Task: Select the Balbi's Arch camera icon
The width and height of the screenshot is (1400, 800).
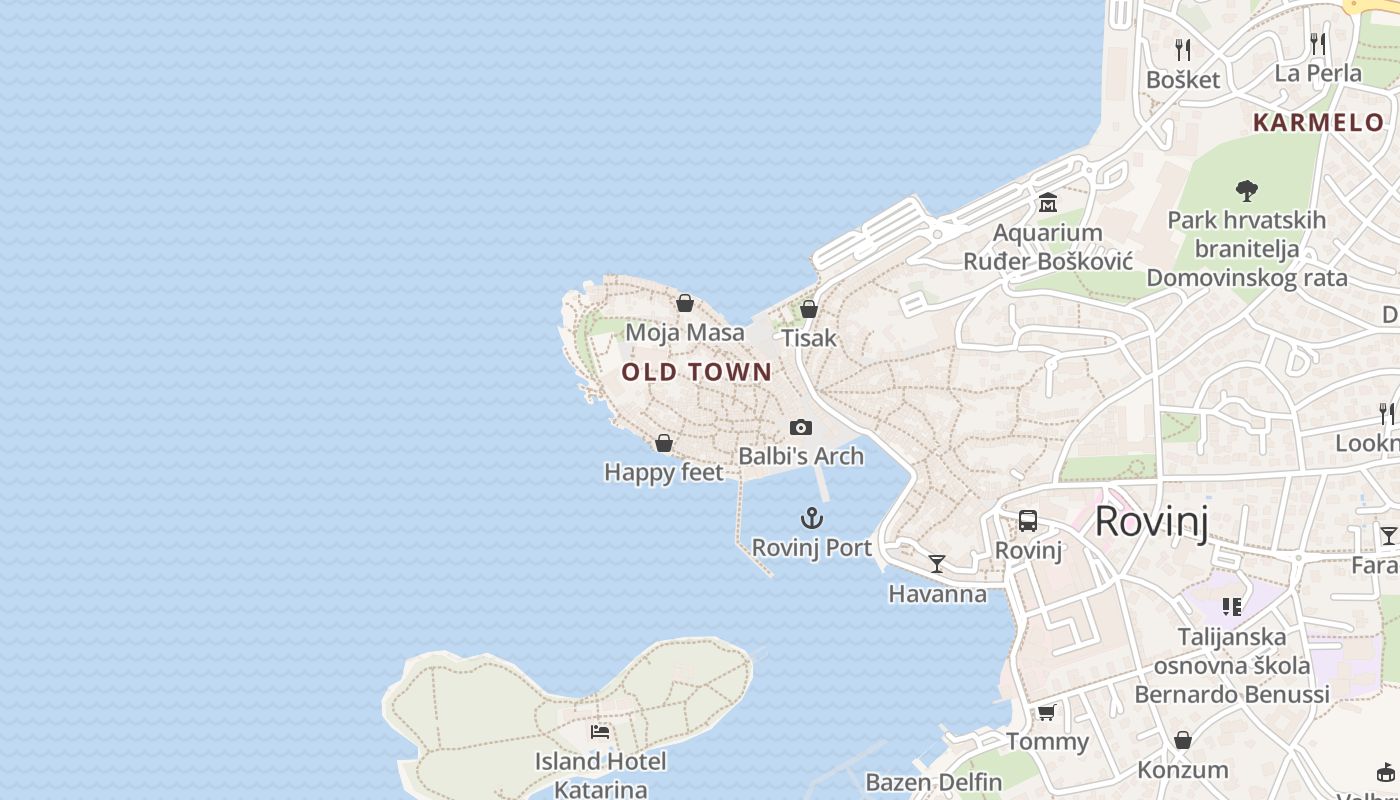Action: 801,428
